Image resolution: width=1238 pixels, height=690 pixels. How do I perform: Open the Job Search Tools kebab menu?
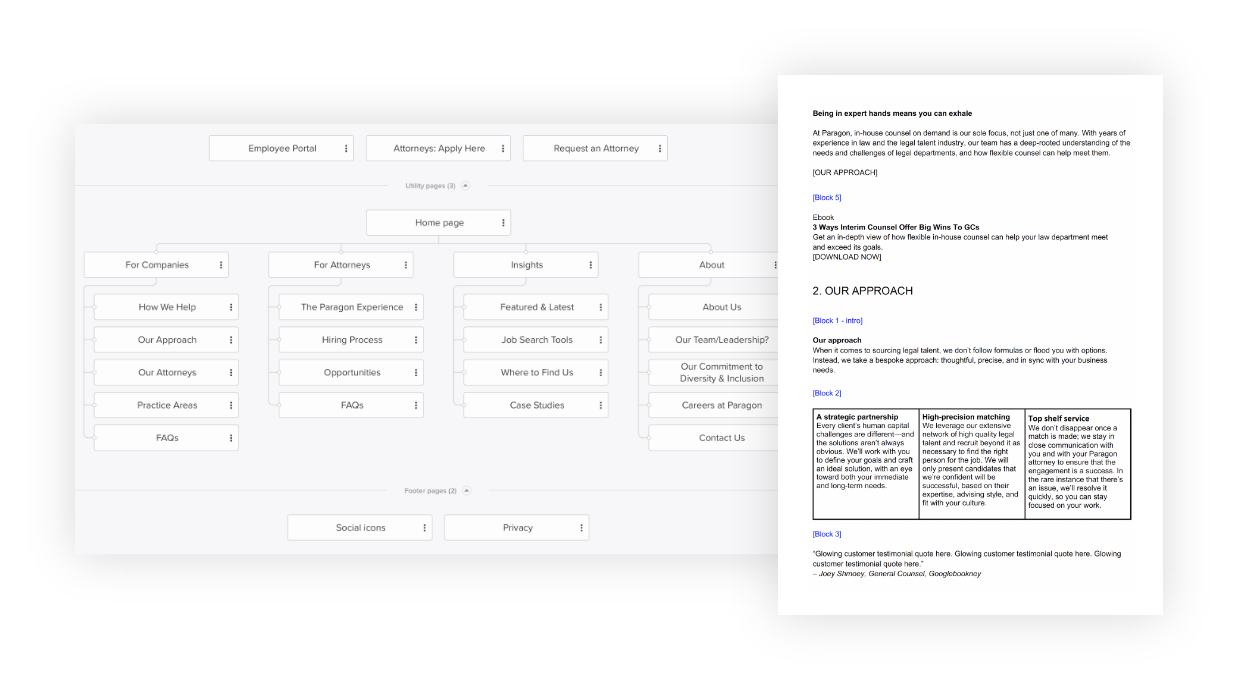601,340
